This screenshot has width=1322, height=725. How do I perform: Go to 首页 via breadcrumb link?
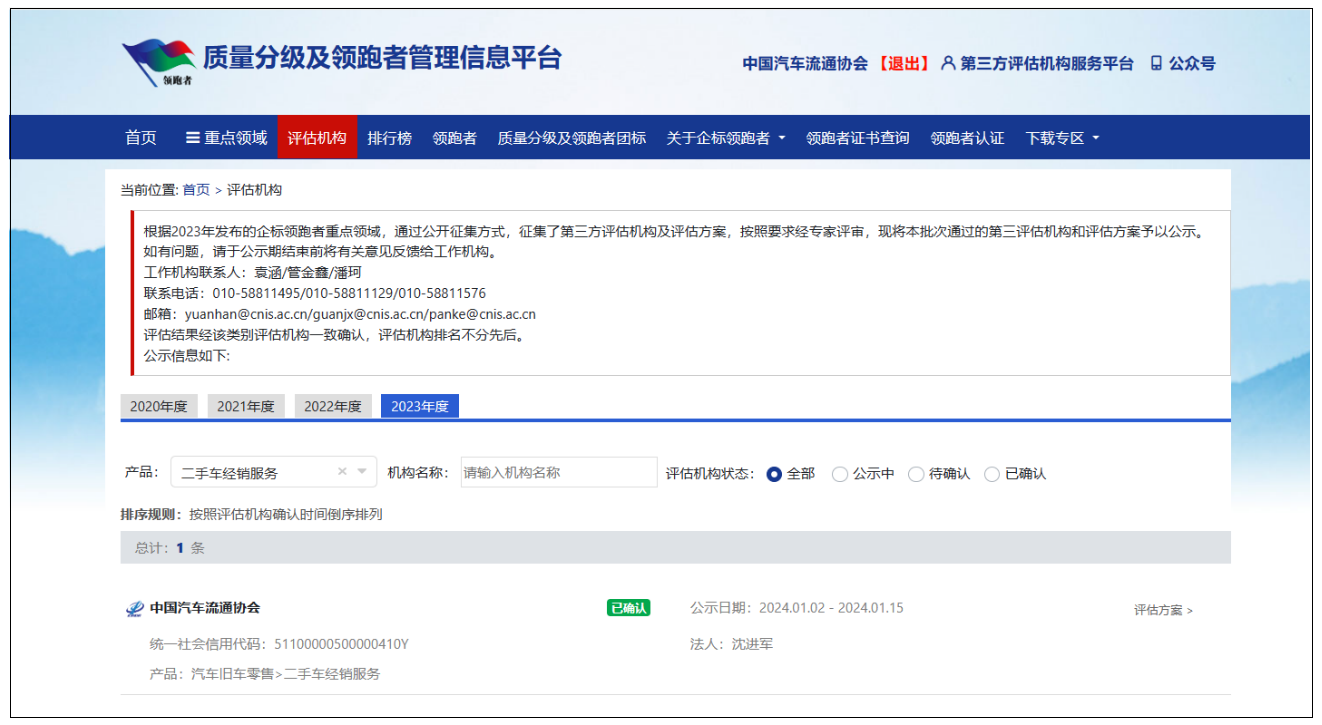pos(196,190)
